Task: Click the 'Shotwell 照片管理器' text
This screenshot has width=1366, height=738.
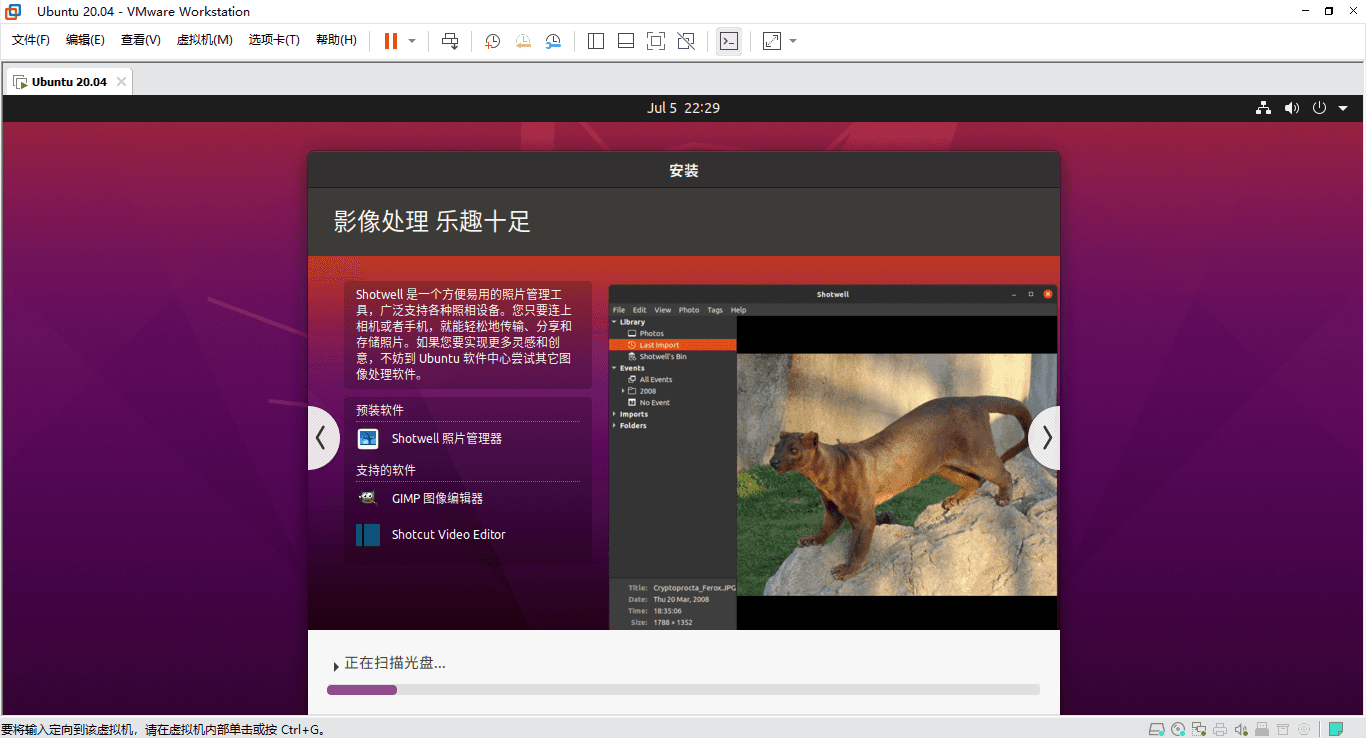Action: (x=447, y=439)
